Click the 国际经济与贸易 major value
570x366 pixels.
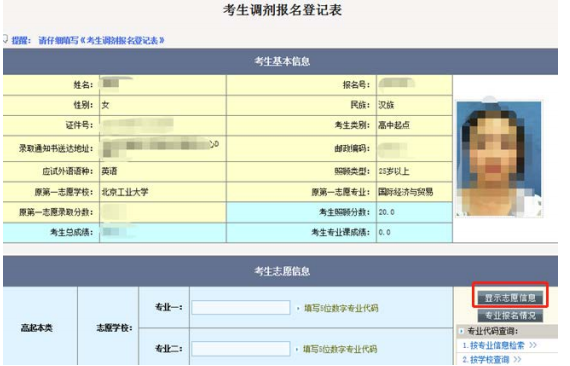(405, 192)
